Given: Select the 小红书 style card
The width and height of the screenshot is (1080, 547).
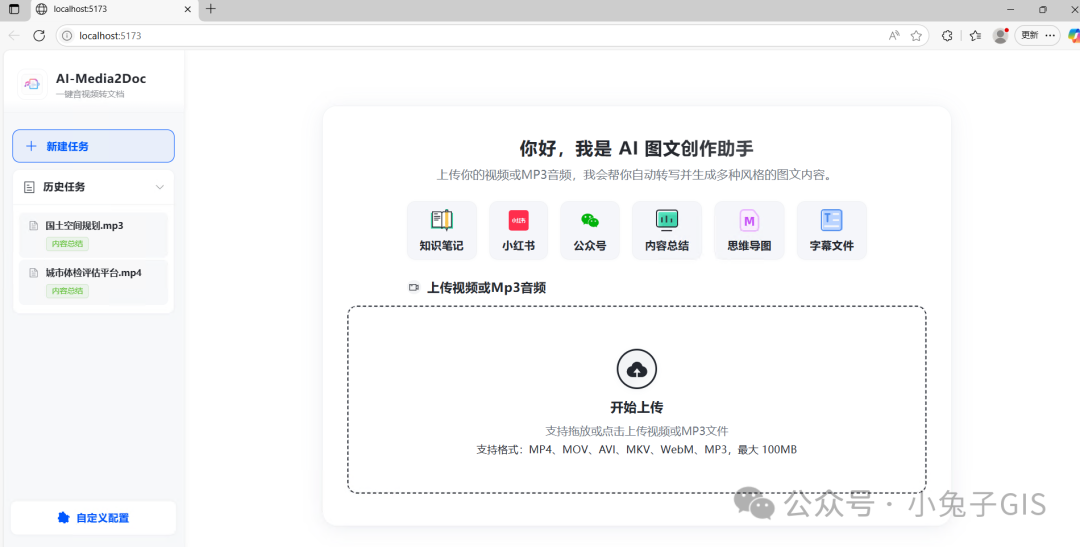Looking at the screenshot, I should [519, 231].
